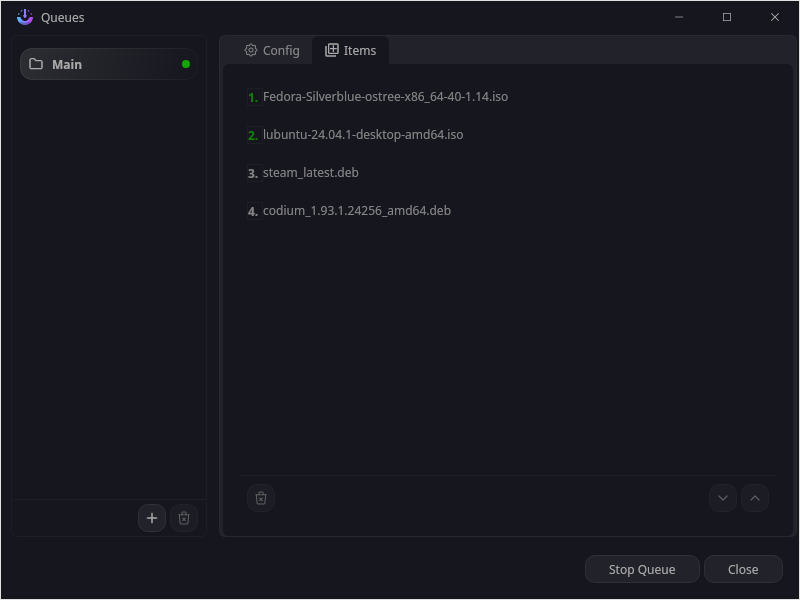Move item down with chevron arrow
The height and width of the screenshot is (600, 800).
coord(723,498)
